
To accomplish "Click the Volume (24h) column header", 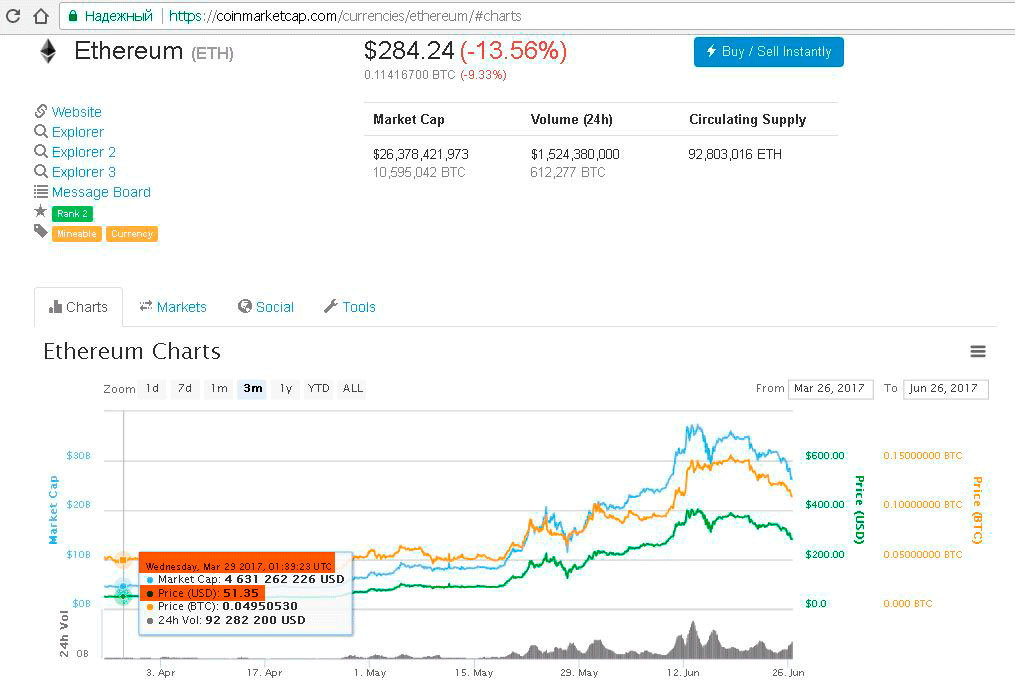I will 572,119.
